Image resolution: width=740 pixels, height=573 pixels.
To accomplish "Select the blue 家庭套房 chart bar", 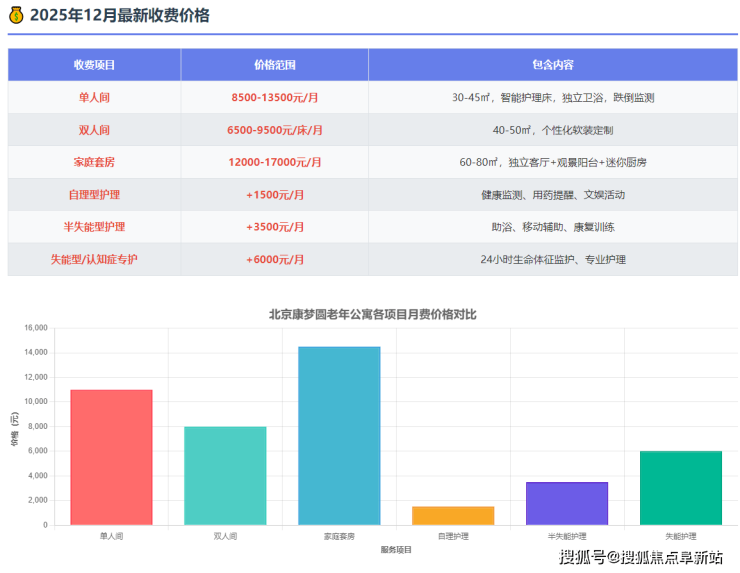I will tap(339, 436).
